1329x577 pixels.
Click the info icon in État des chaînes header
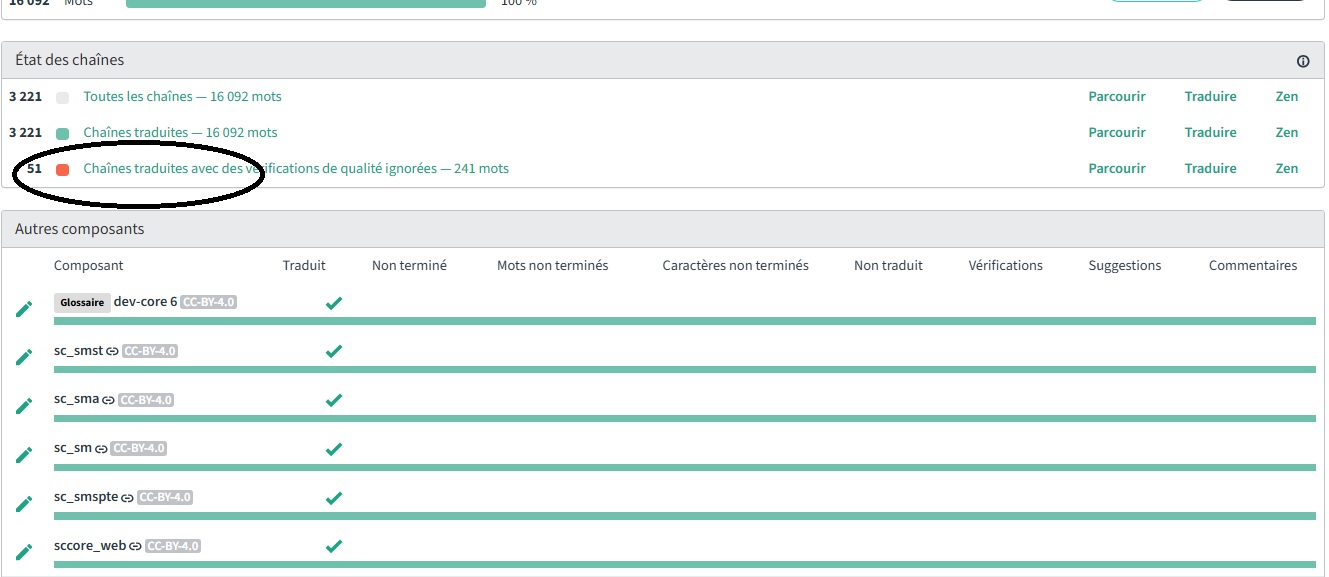pos(1302,61)
